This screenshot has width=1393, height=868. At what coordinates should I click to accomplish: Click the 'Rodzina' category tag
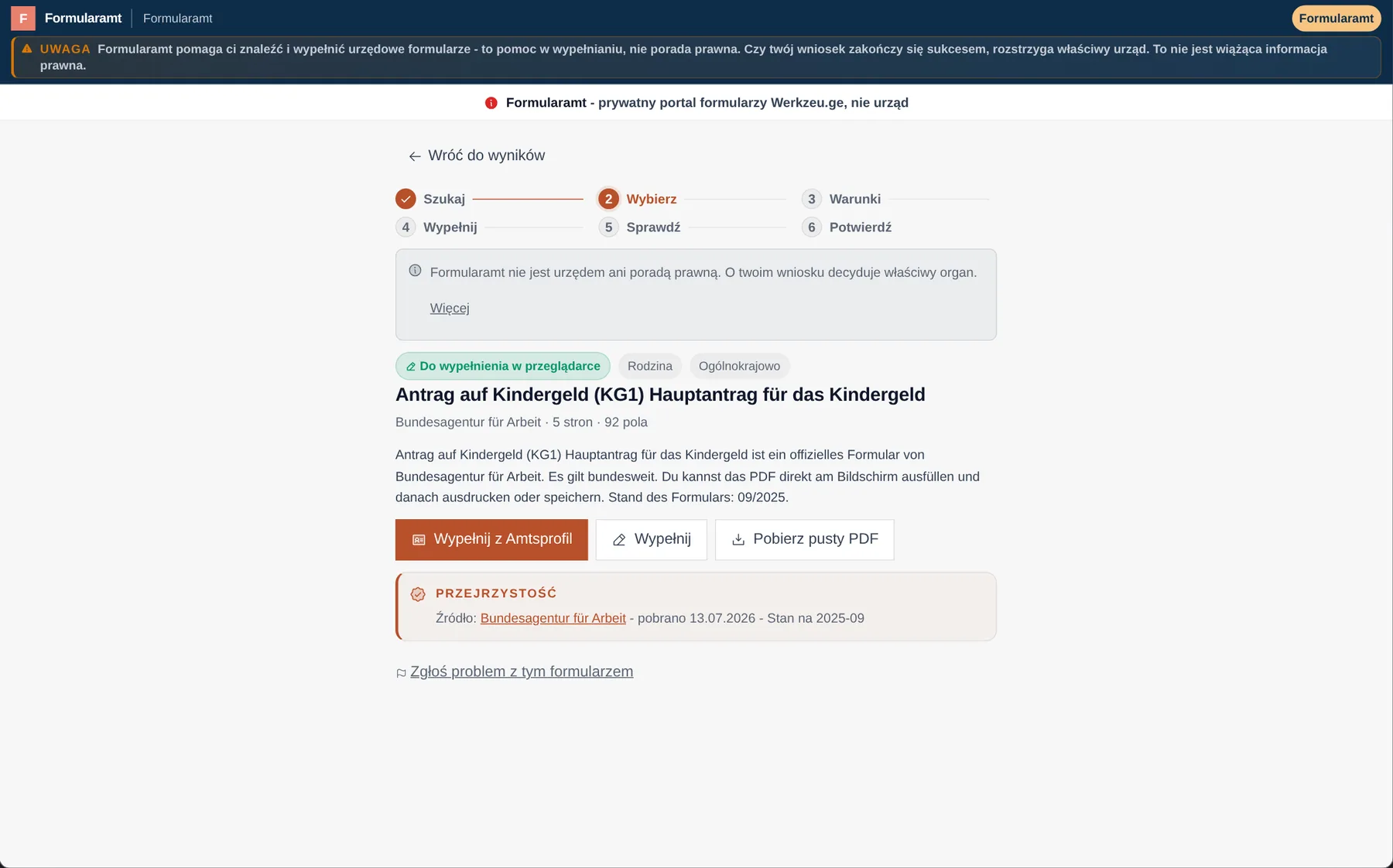click(x=650, y=366)
